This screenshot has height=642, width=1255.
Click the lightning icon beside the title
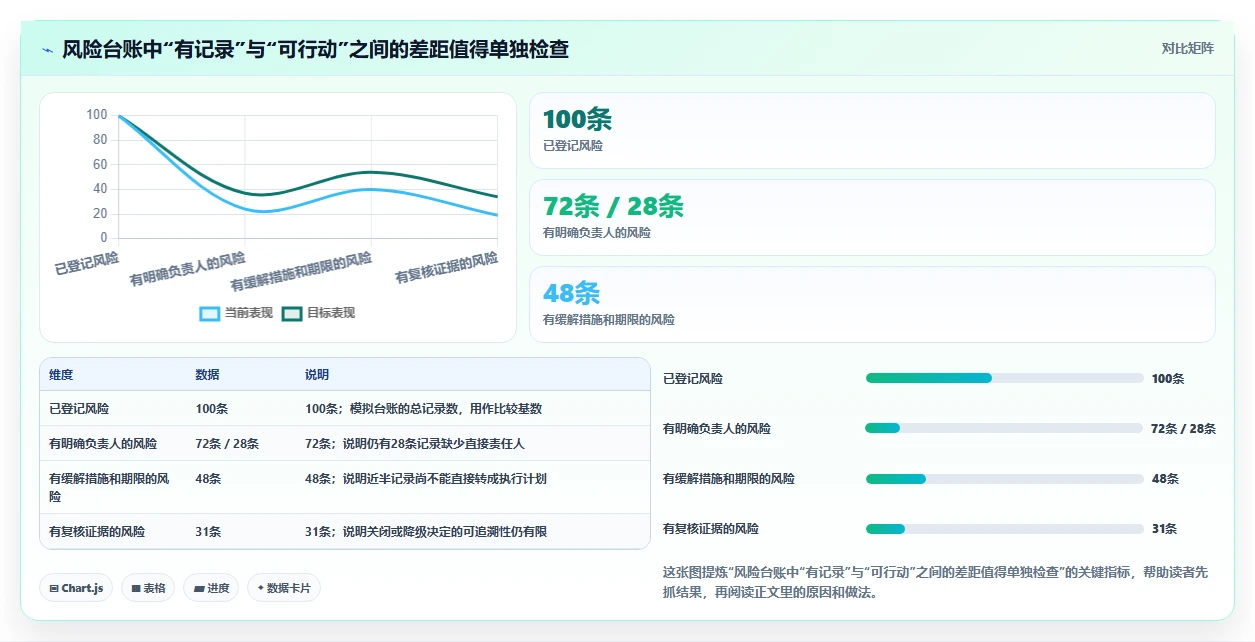point(47,49)
